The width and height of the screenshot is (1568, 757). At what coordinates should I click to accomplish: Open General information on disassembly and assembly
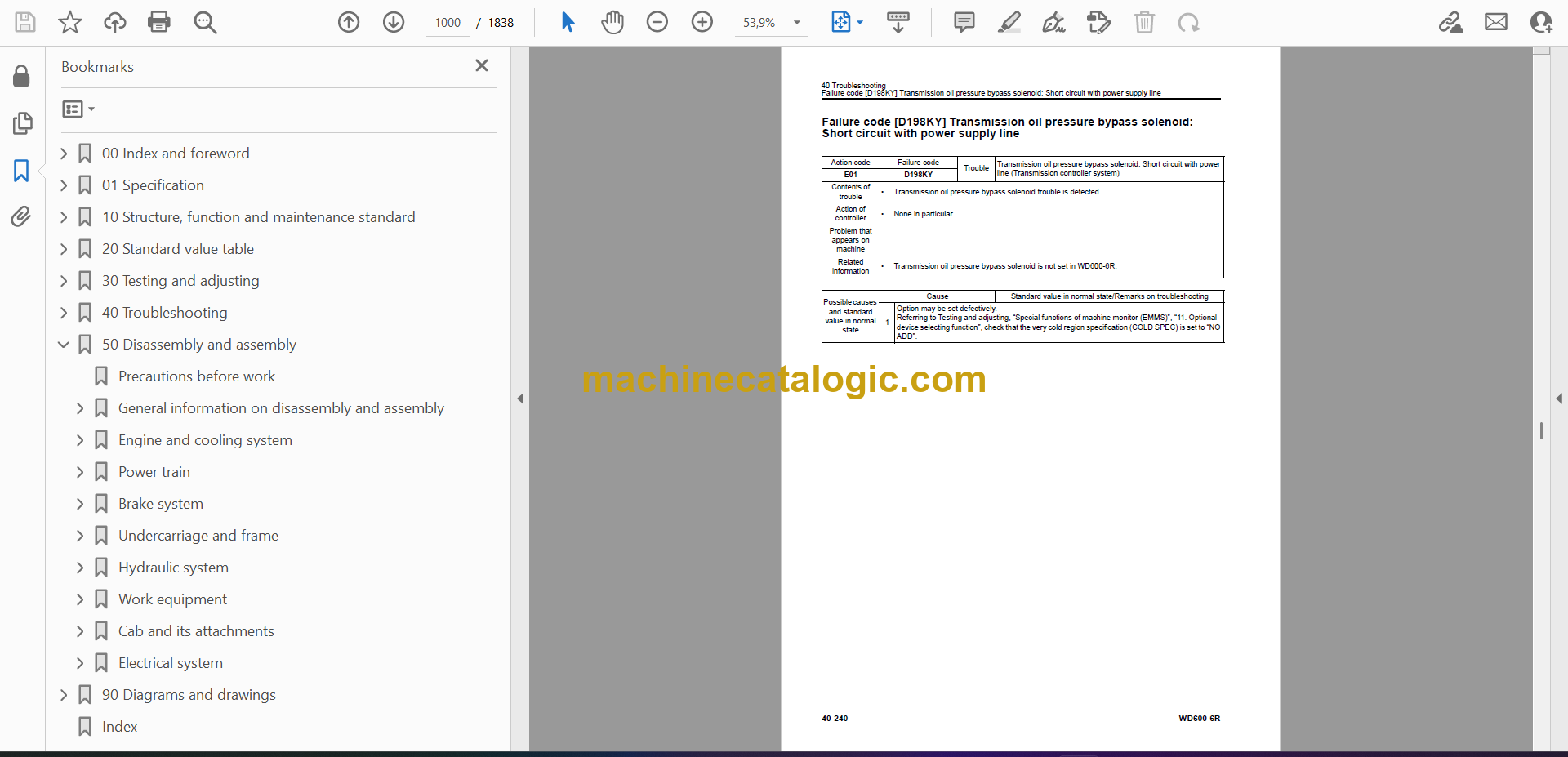(281, 408)
